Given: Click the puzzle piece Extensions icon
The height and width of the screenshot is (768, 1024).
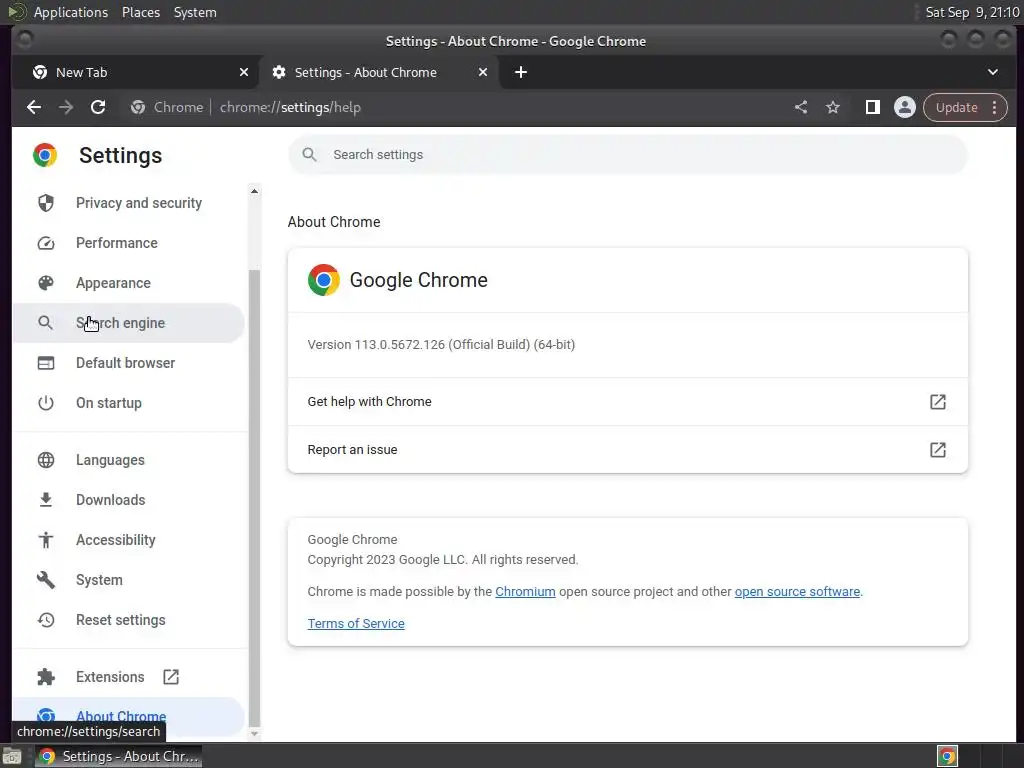Looking at the screenshot, I should point(46,677).
